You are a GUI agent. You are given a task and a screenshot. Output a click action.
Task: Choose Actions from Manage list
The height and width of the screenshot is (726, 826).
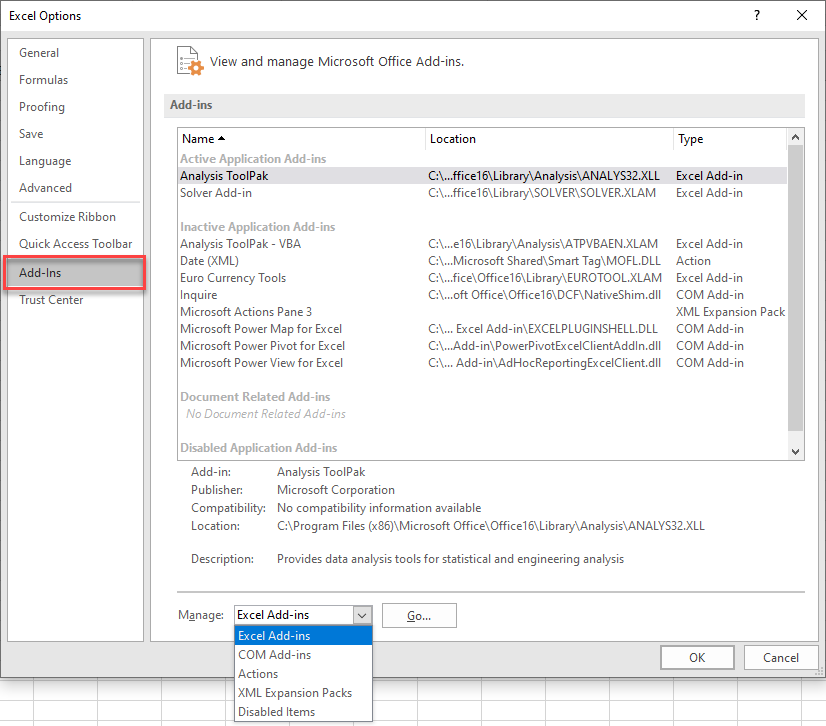[x=303, y=673]
